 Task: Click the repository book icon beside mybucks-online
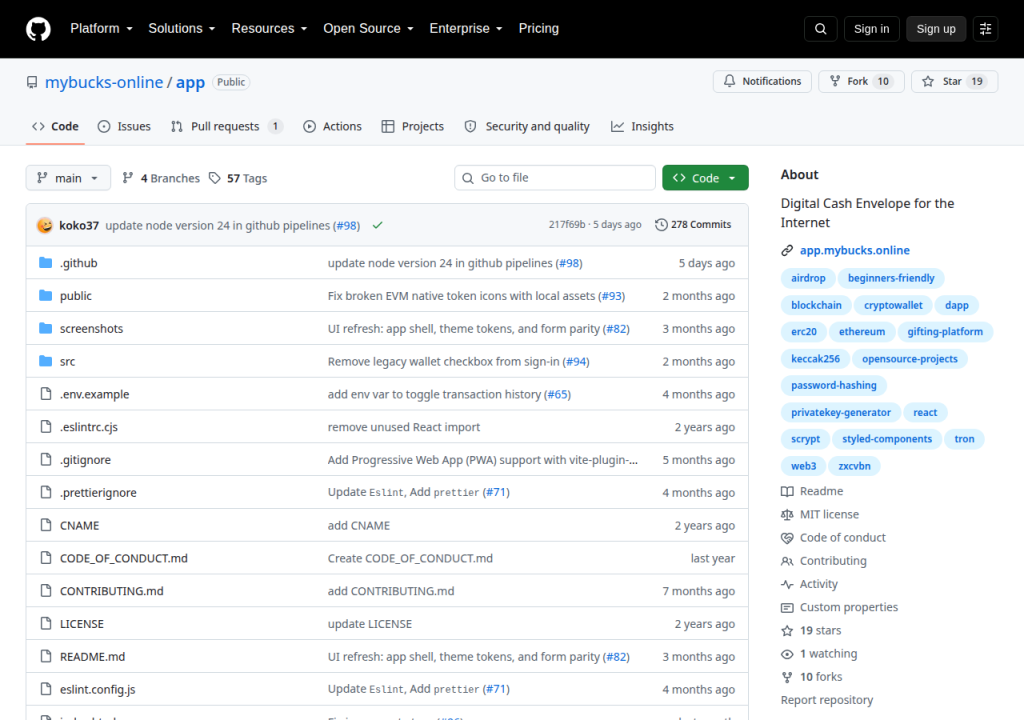[x=32, y=82]
